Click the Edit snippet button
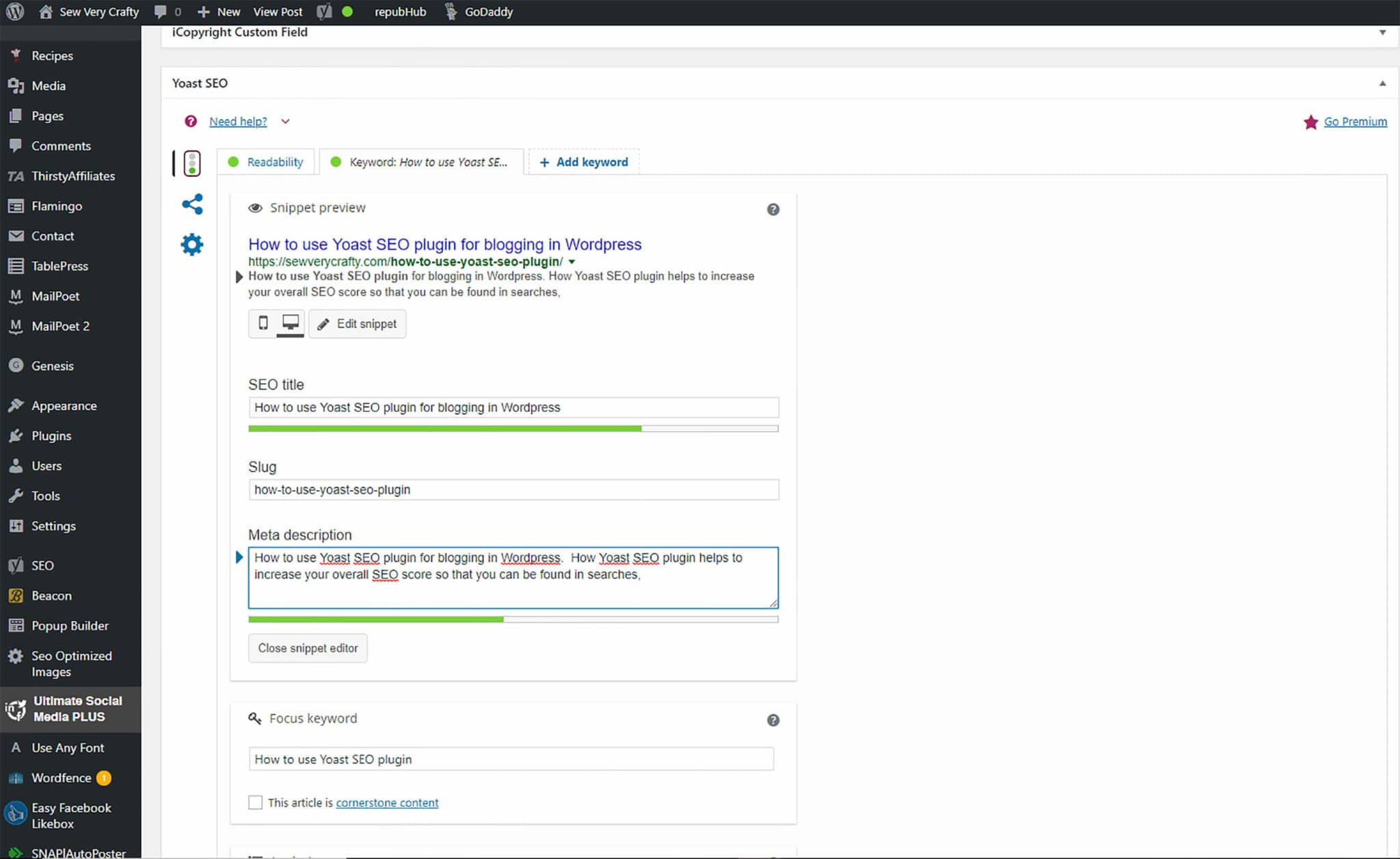The width and height of the screenshot is (1400, 859). click(x=357, y=323)
